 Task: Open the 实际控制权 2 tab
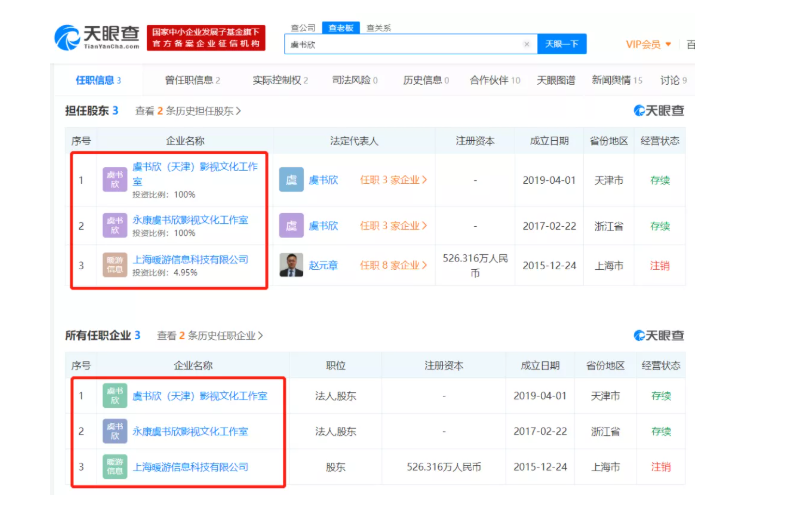click(280, 80)
